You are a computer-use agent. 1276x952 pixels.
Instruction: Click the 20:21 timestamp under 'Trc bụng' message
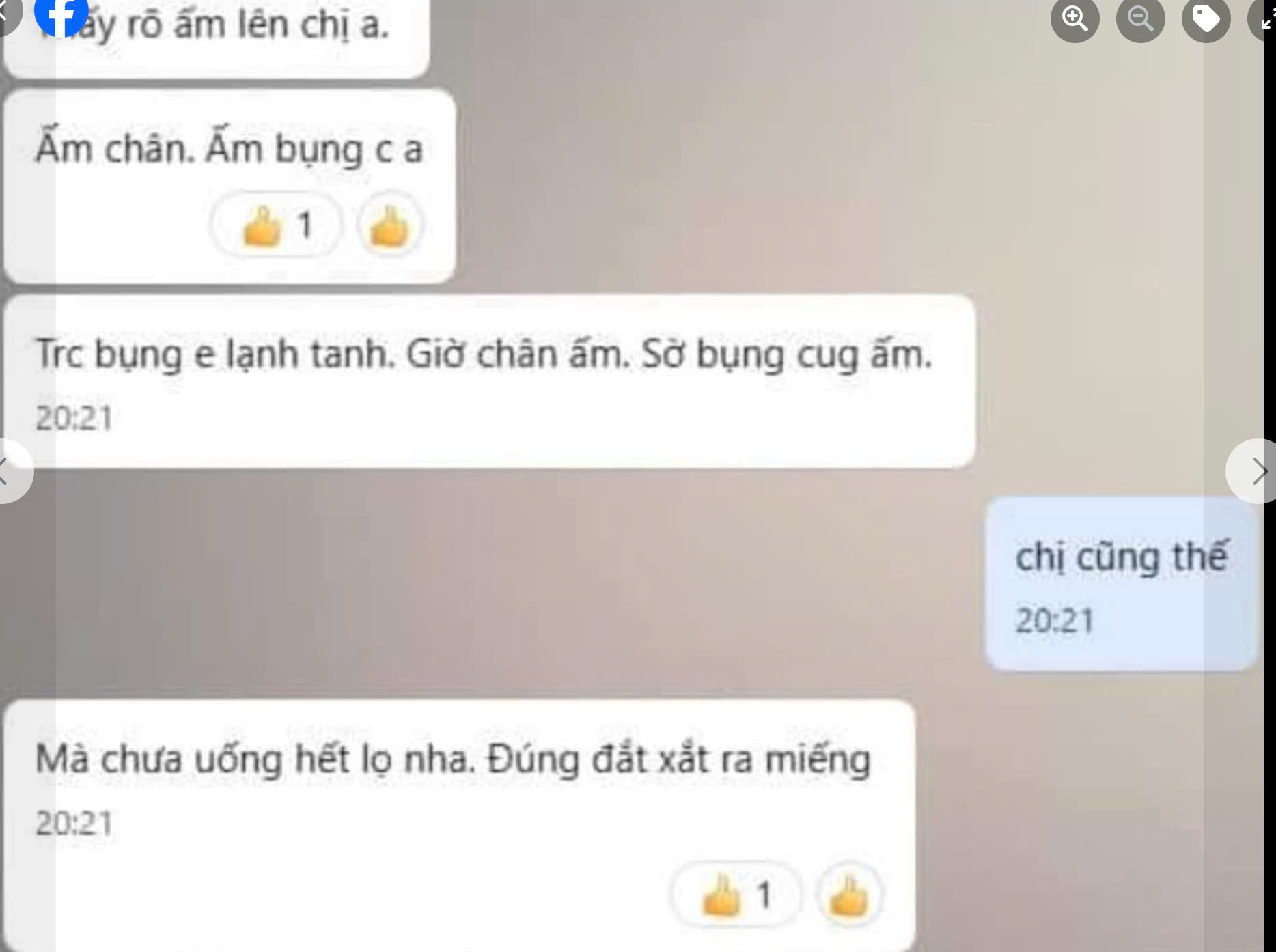point(74,418)
